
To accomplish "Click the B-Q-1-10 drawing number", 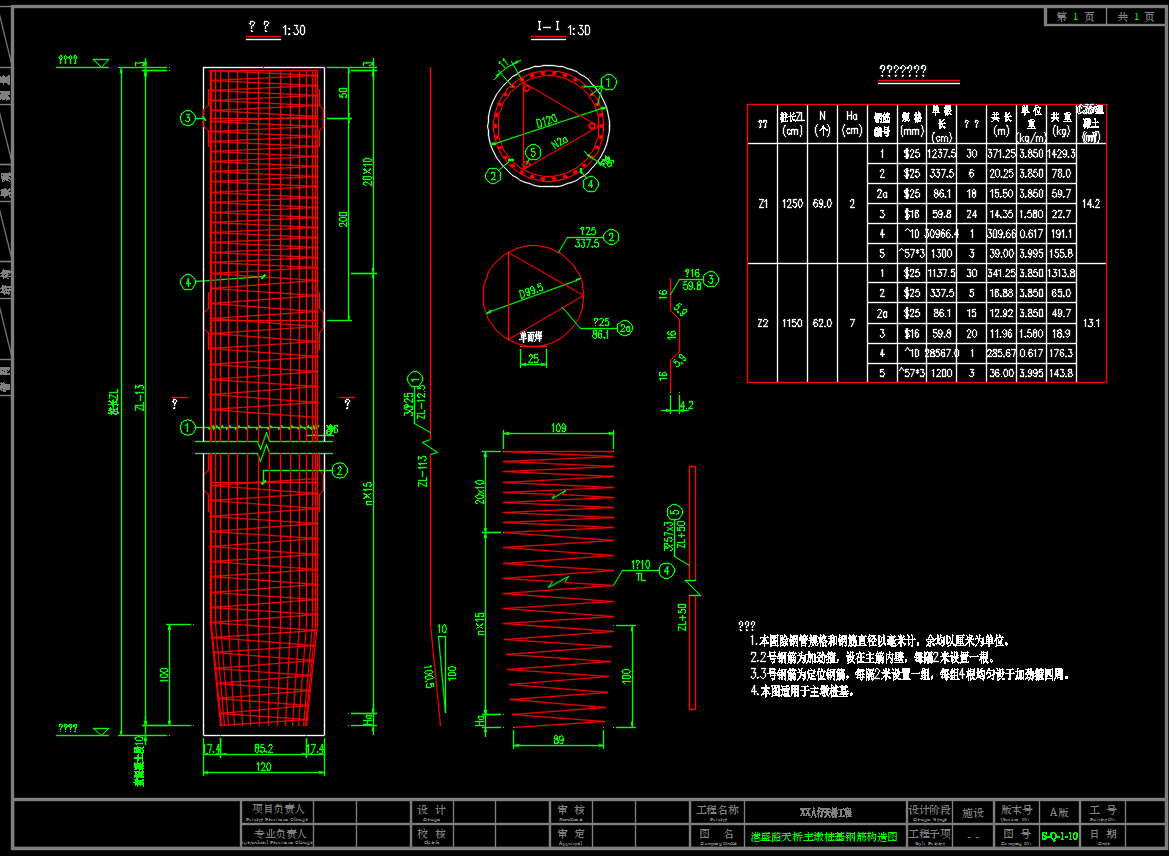I will 1059,835.
